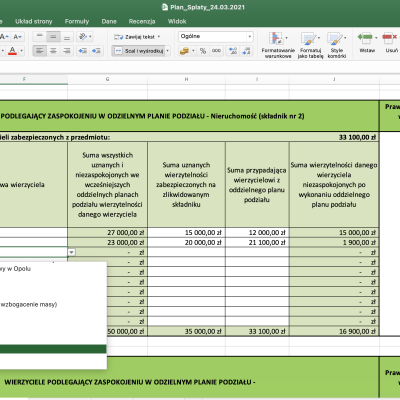This screenshot has width=400, height=400.
Task: Switch to Dane tab
Action: [x=109, y=21]
